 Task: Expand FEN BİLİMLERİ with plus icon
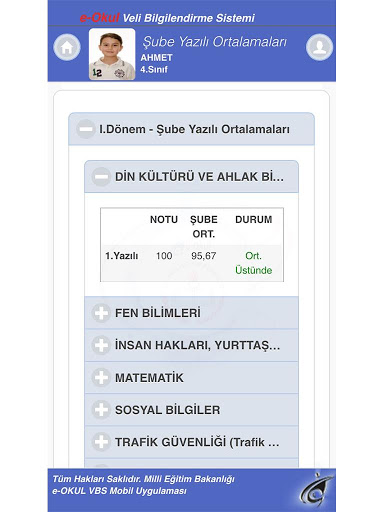pyautogui.click(x=101, y=313)
